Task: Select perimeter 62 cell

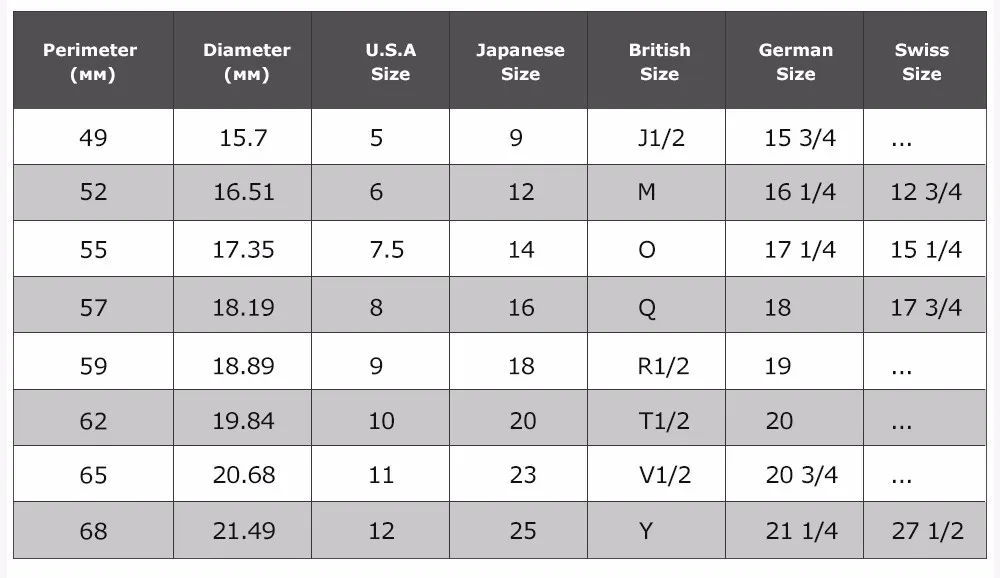Action: point(93,417)
